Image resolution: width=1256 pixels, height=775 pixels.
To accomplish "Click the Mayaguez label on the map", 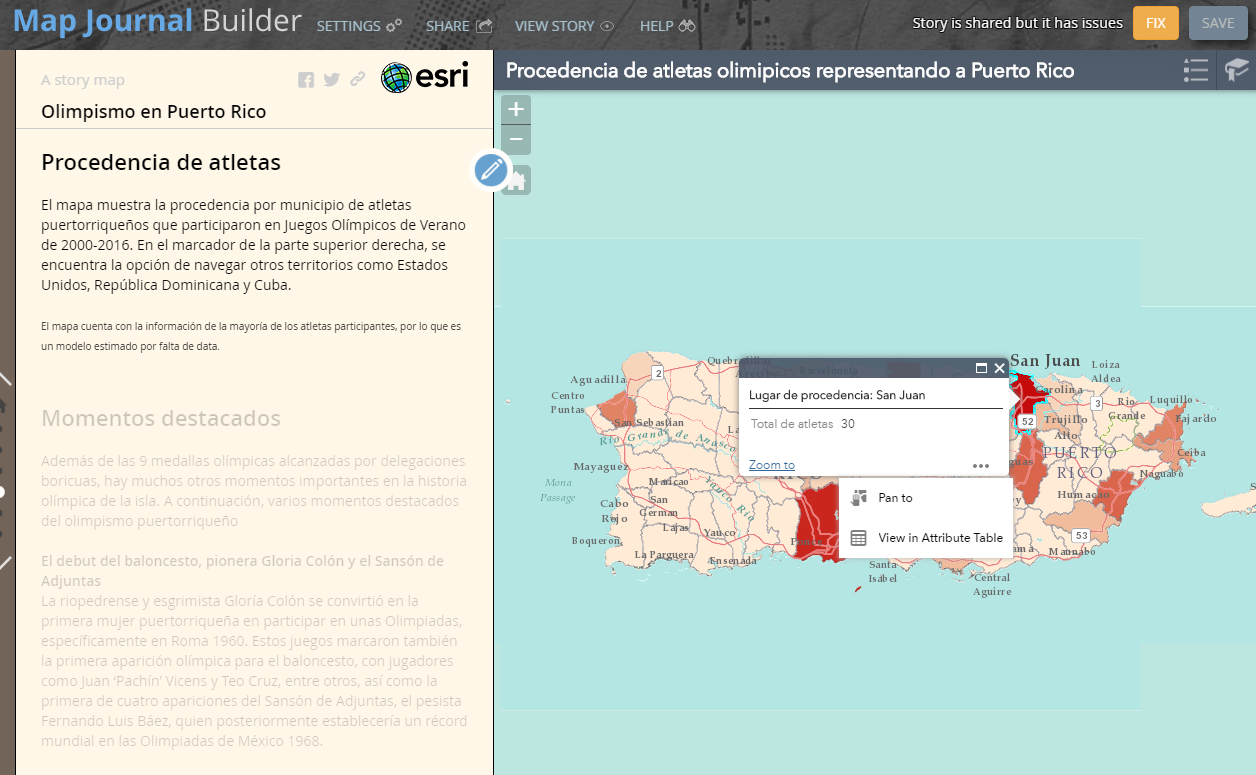I will pyautogui.click(x=600, y=467).
